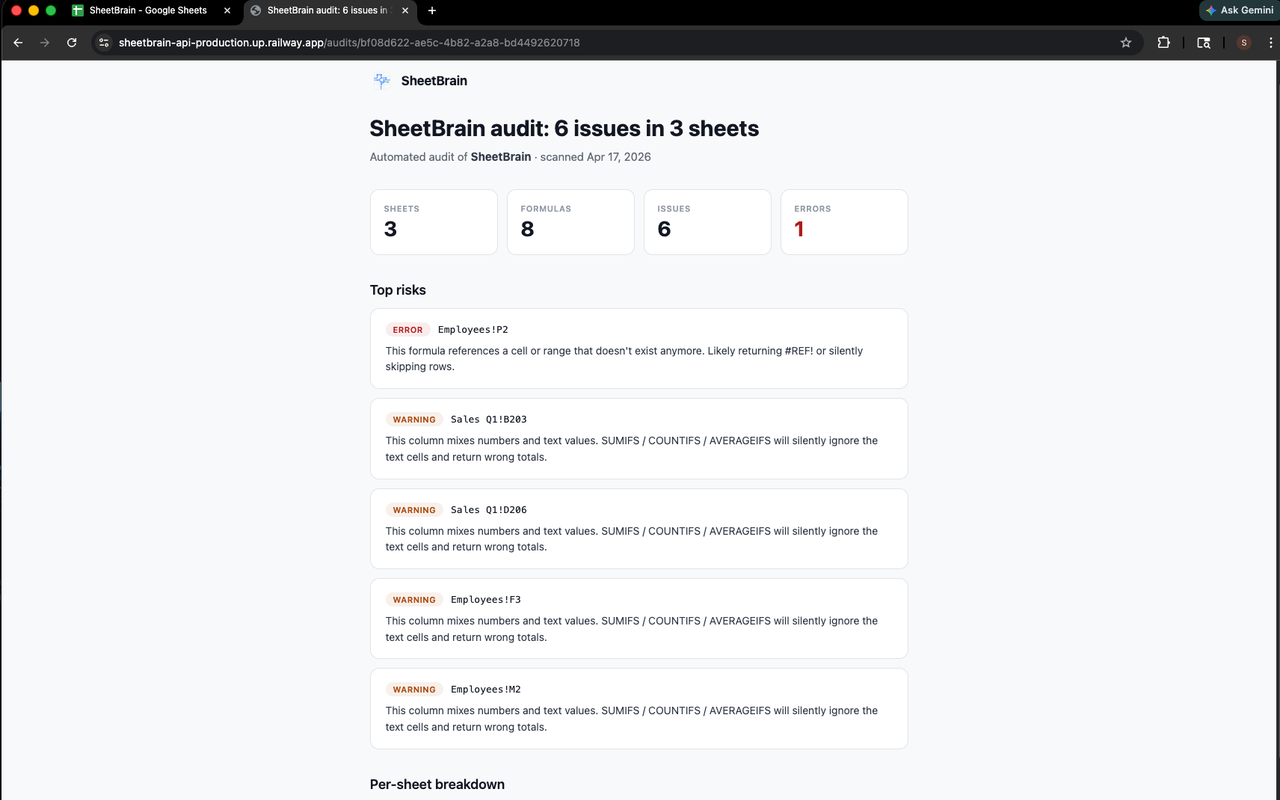Click the profile avatar marked S
Viewport: 1280px width, 800px height.
pyautogui.click(x=1243, y=42)
